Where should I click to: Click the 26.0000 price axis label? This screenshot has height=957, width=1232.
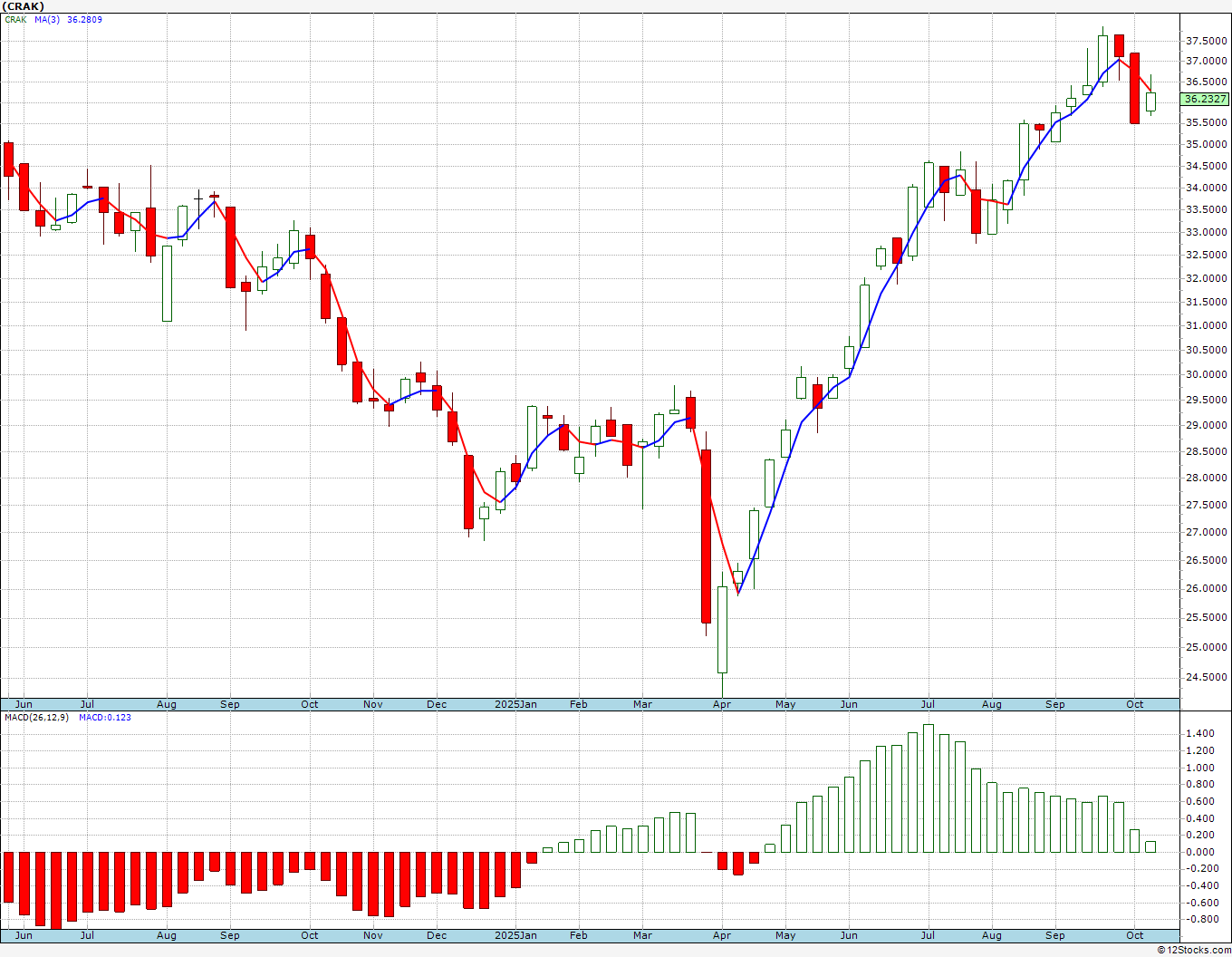(x=1206, y=588)
